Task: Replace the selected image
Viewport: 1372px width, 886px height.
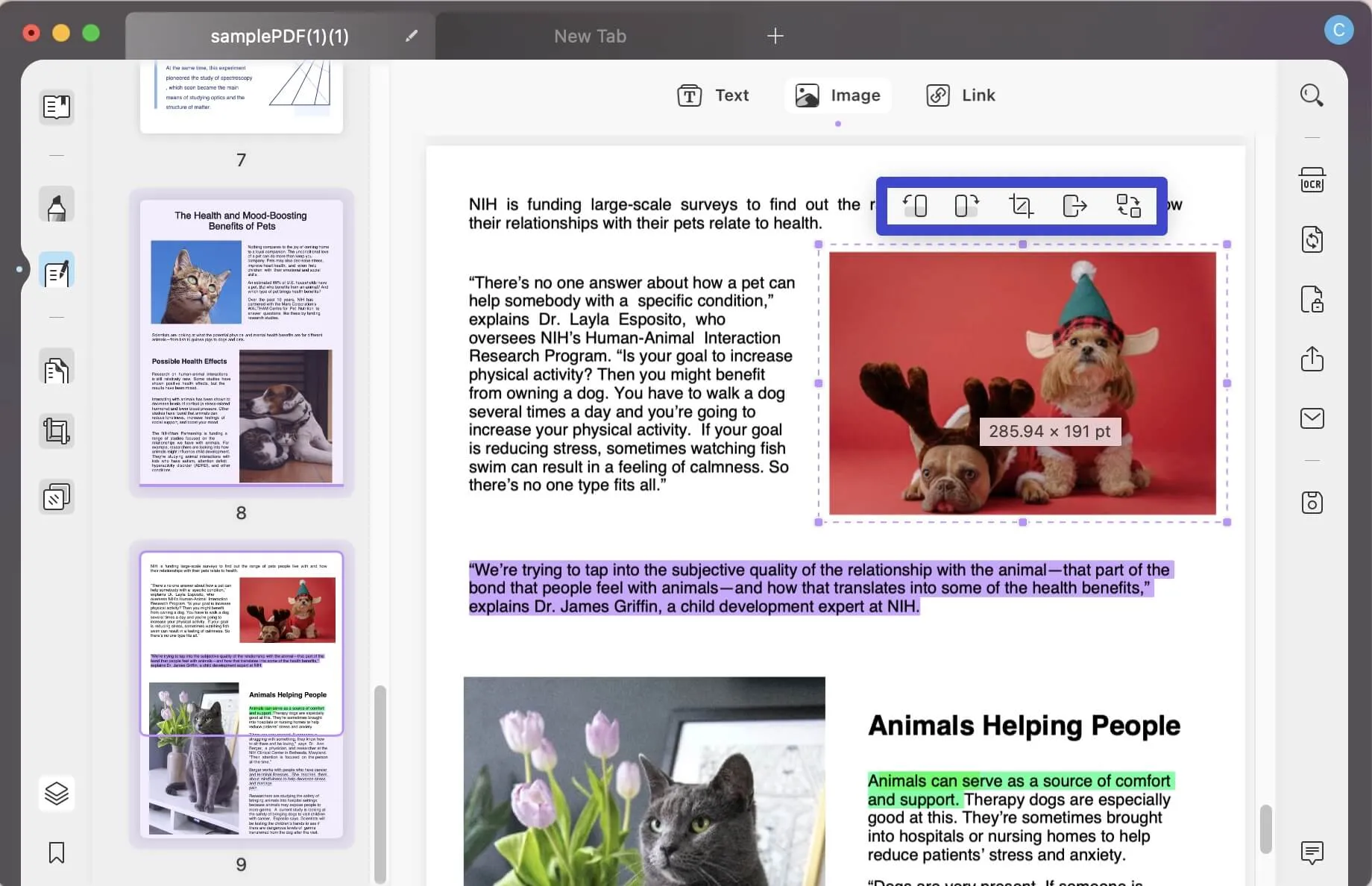Action: click(x=1128, y=205)
